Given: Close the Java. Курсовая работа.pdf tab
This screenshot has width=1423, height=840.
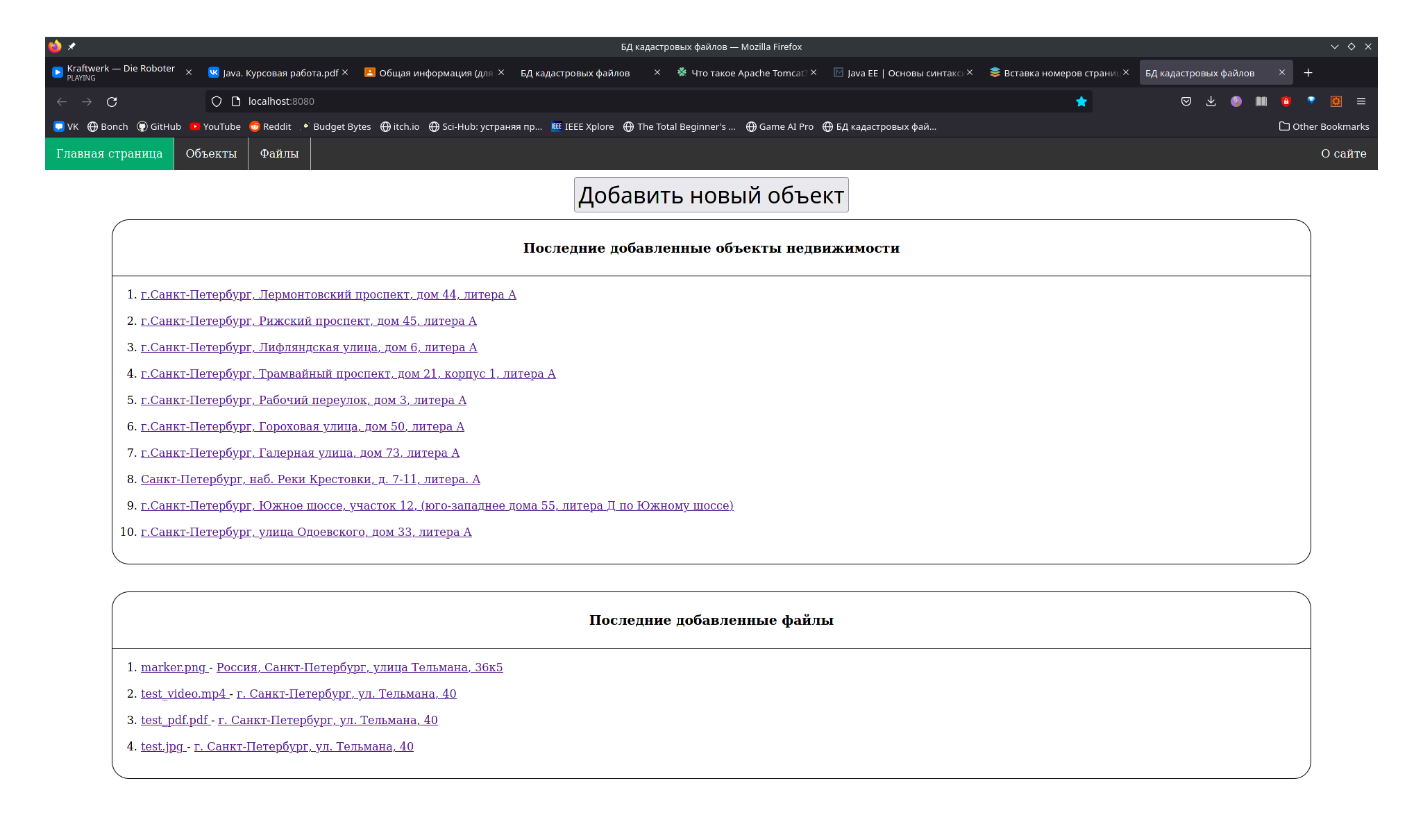Looking at the screenshot, I should coord(345,72).
